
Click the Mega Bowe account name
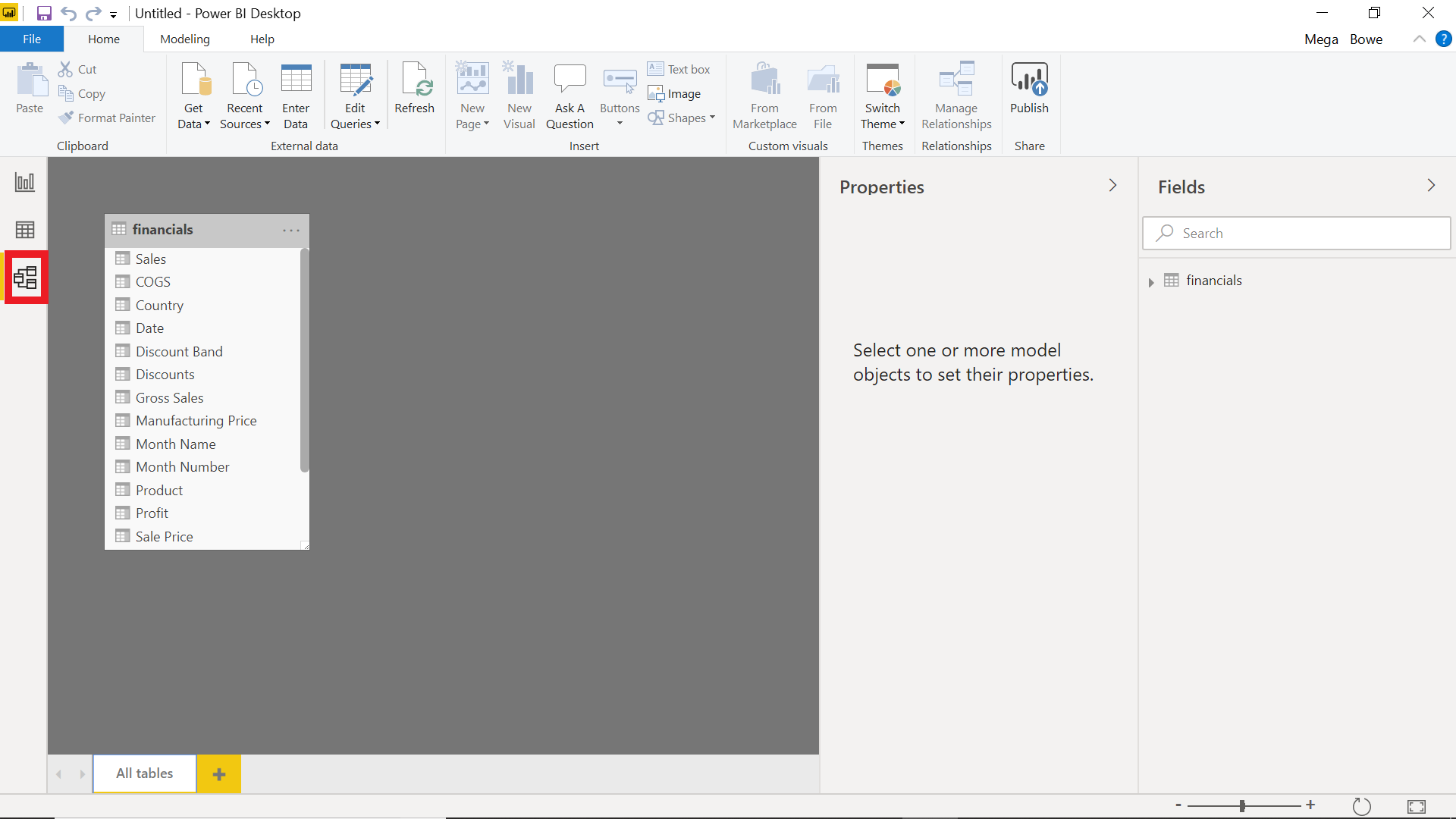pyautogui.click(x=1343, y=39)
